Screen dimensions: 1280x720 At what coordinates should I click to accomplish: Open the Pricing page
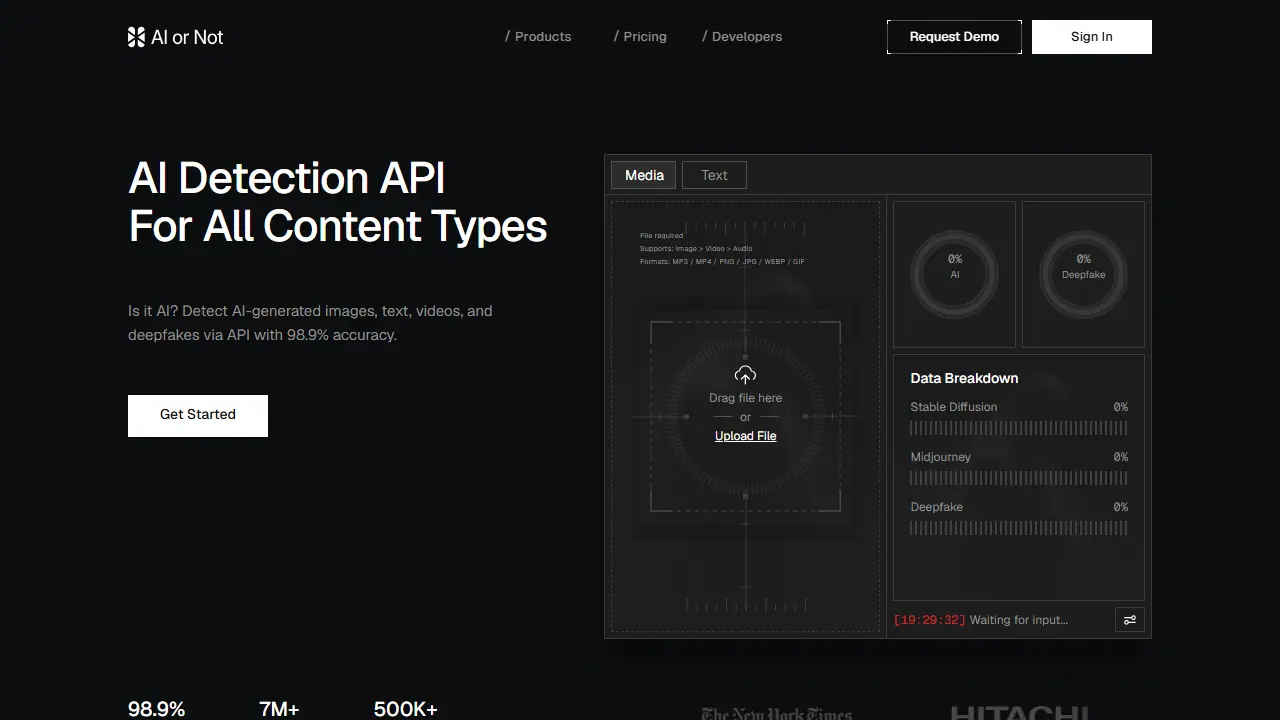click(640, 37)
